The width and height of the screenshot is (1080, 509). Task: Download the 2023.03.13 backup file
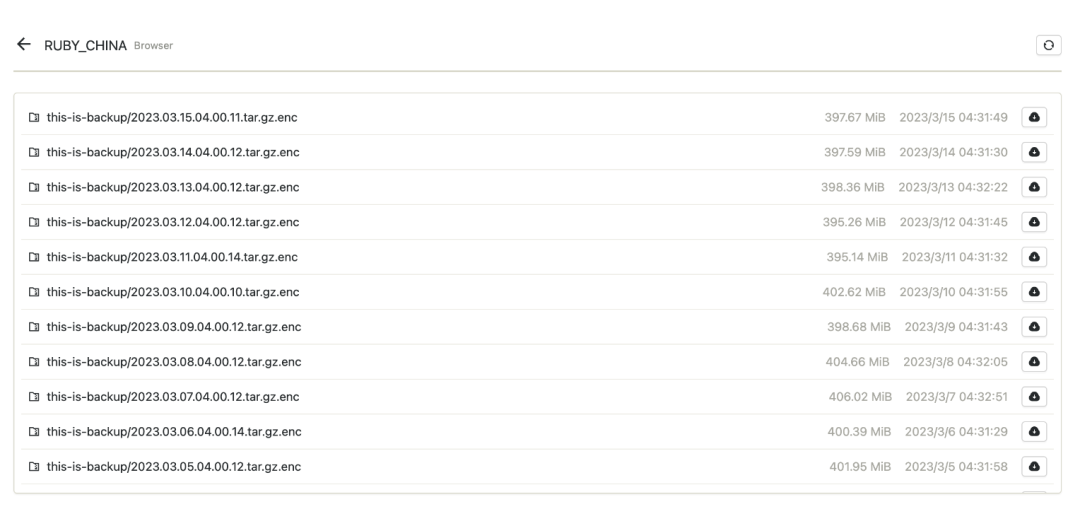click(1034, 187)
